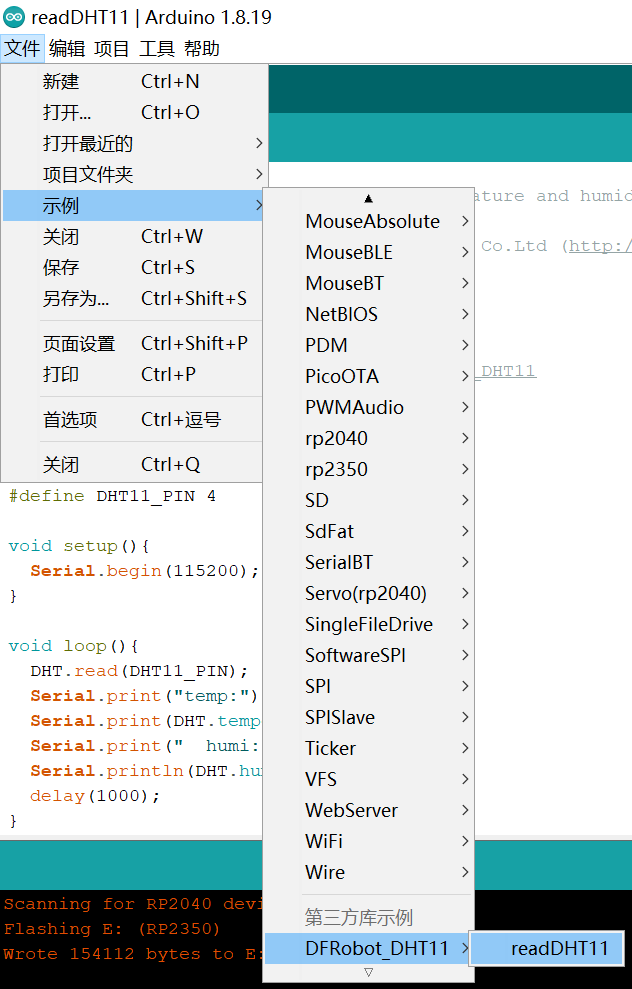Open the 项目 menu
The width and height of the screenshot is (632, 989).
pyautogui.click(x=112, y=49)
